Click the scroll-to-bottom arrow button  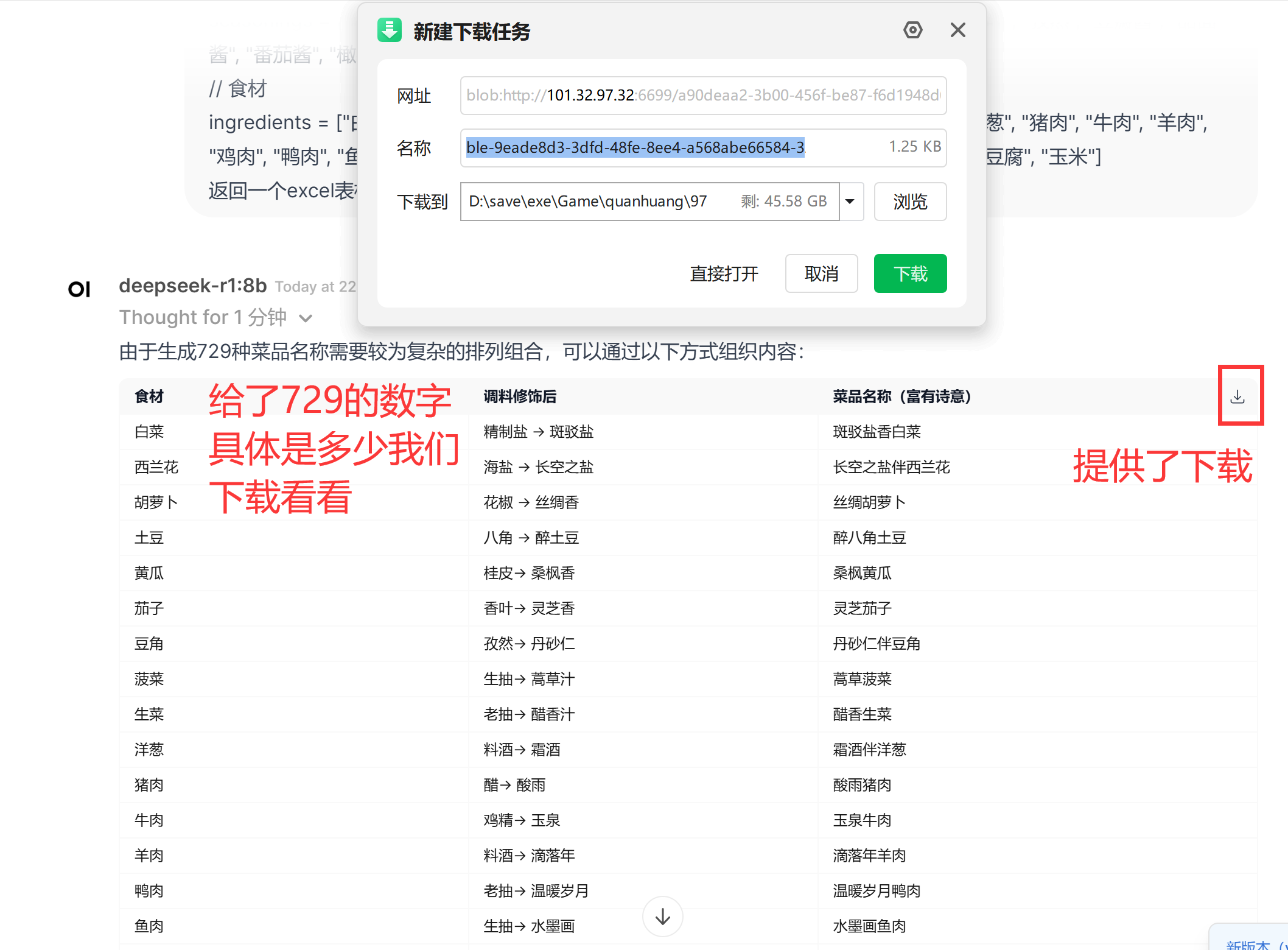tap(662, 917)
